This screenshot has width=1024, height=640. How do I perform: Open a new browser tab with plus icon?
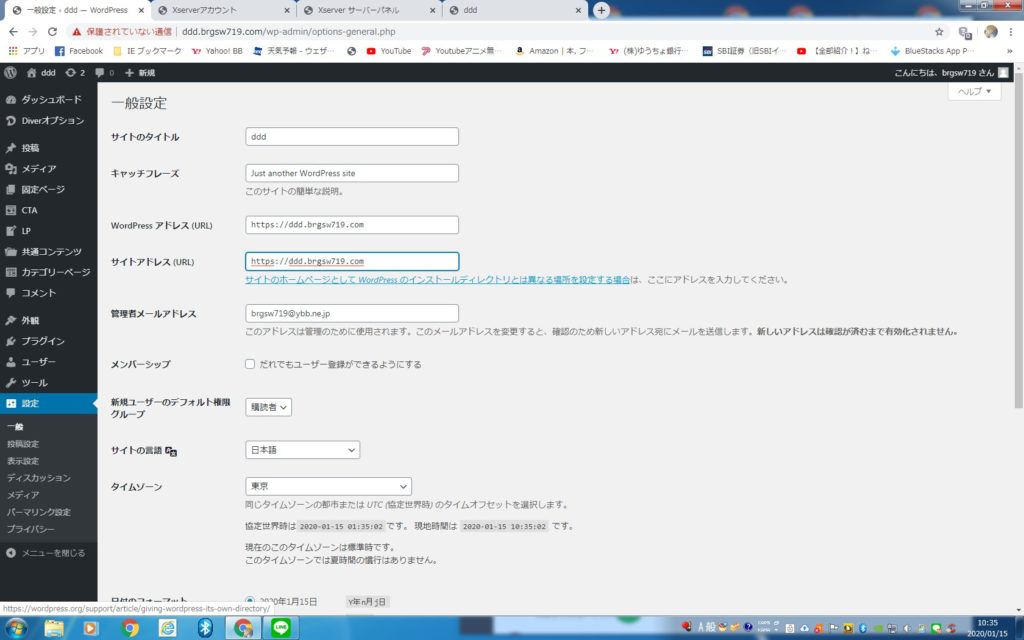point(601,10)
